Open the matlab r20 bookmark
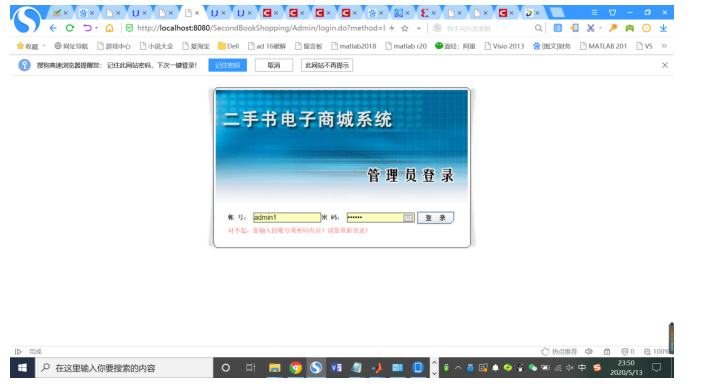This screenshot has width=704, height=391. coord(406,46)
